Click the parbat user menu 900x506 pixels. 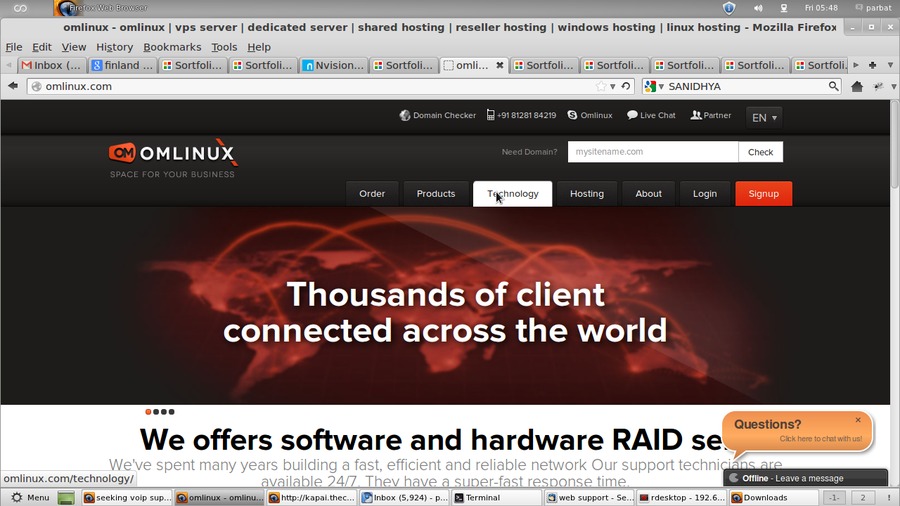873,8
